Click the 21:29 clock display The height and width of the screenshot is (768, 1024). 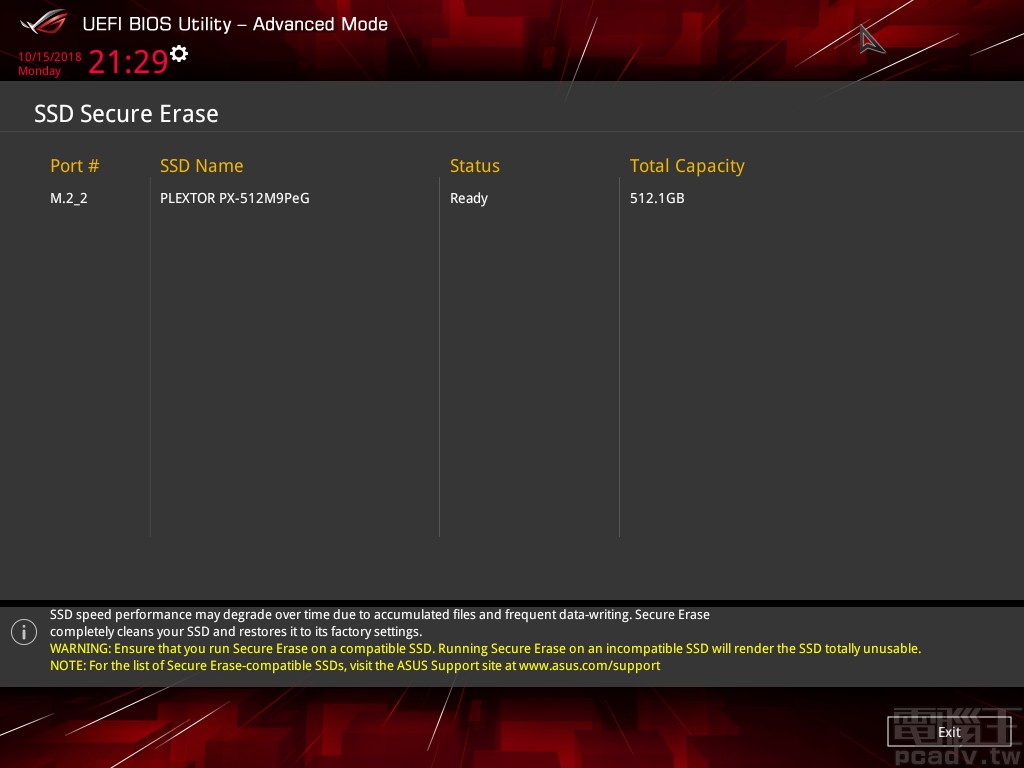(128, 61)
